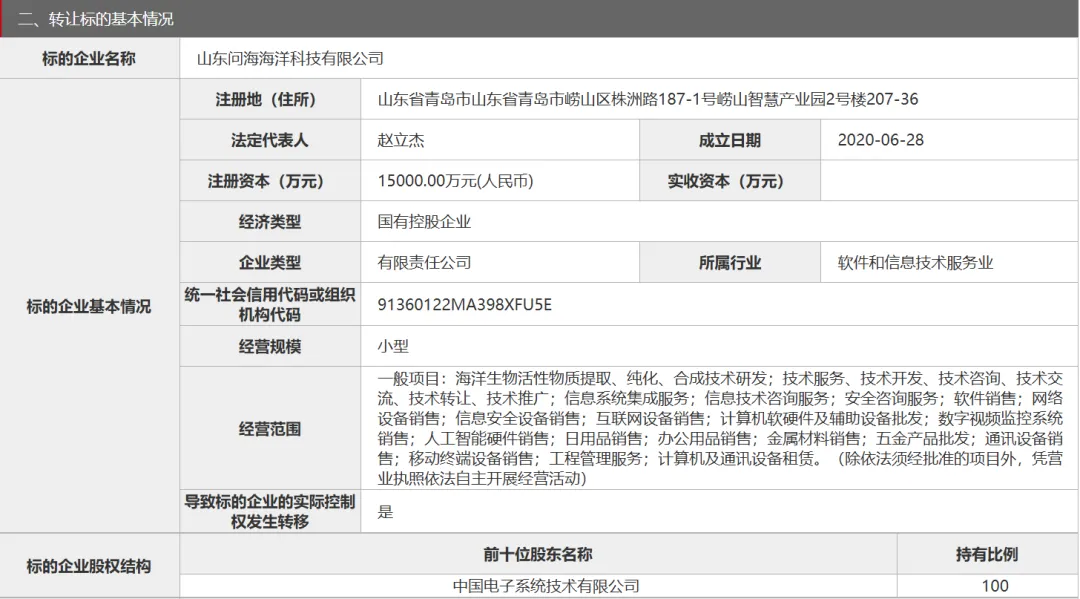The image size is (1080, 599).
Task: Click registered capital value 15000.00万元(人民币)
Action: click(x=455, y=181)
